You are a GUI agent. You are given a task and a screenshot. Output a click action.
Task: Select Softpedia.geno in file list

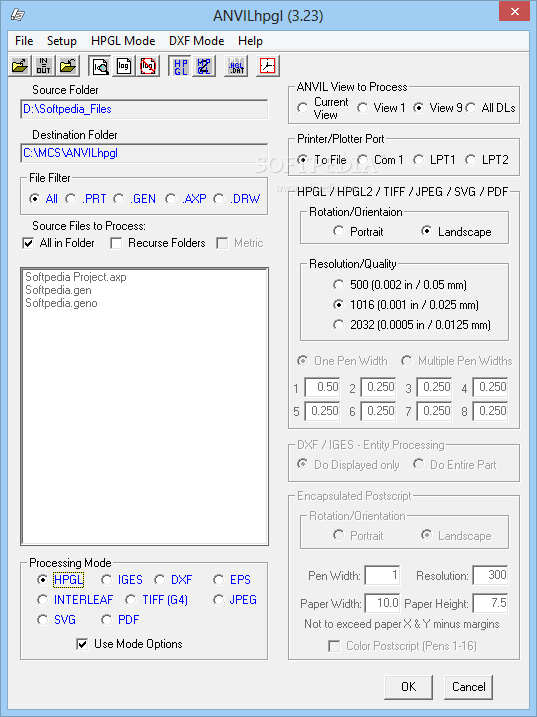tap(61, 303)
